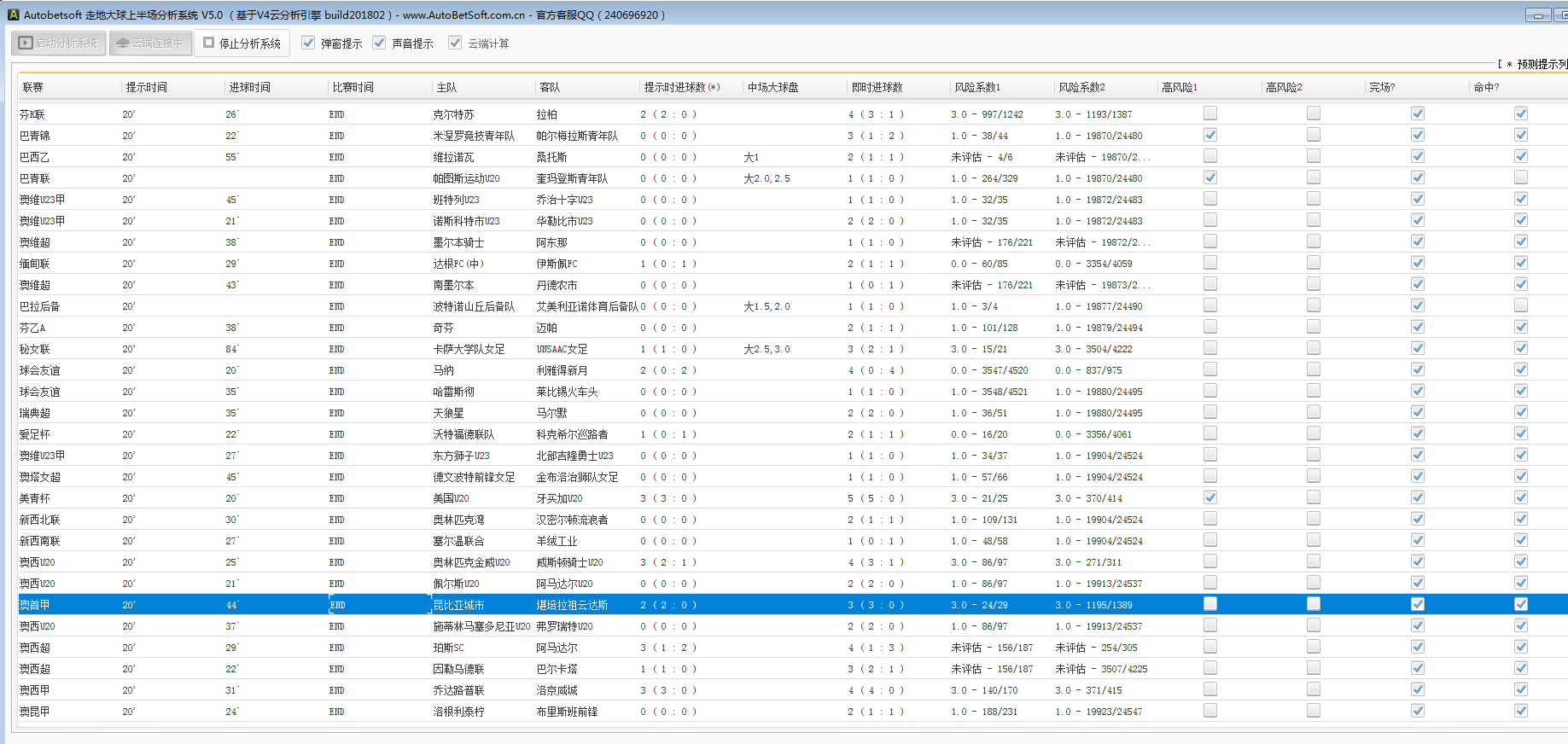Click the 命中? column header
The image size is (1568, 744).
click(1485, 87)
